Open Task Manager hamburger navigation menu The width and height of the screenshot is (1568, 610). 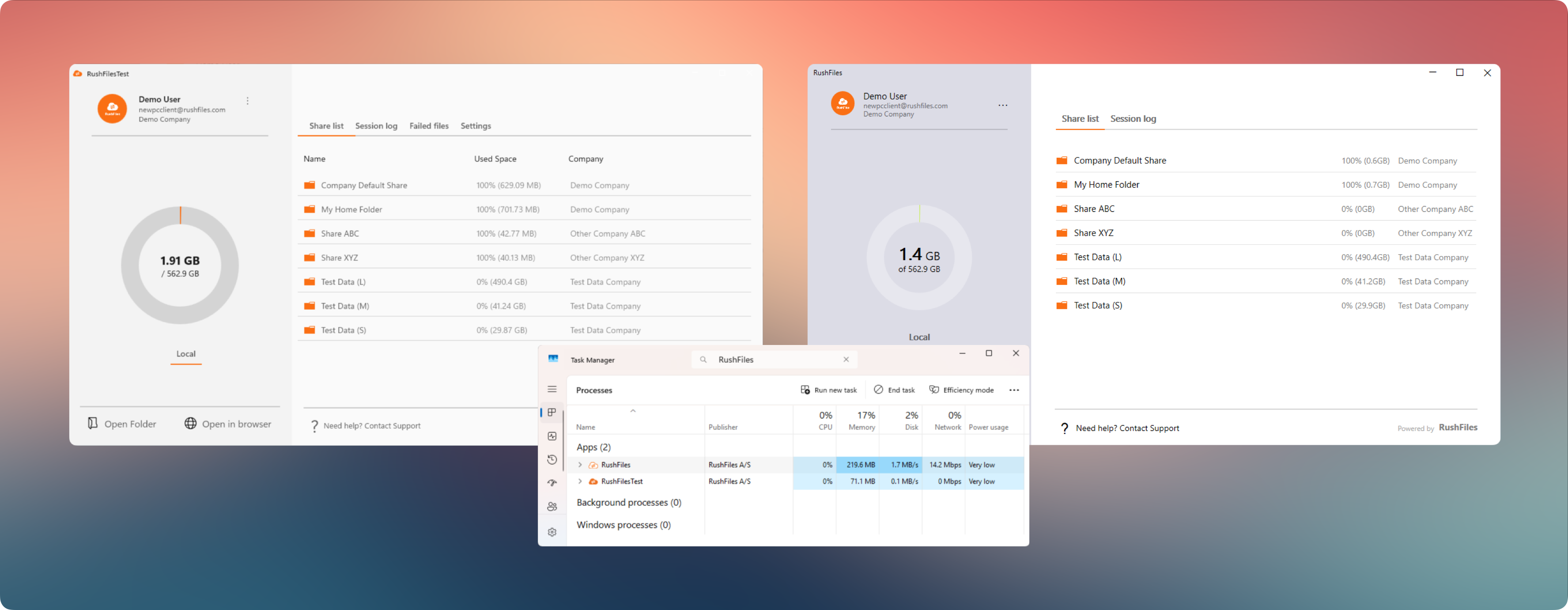[x=552, y=389]
